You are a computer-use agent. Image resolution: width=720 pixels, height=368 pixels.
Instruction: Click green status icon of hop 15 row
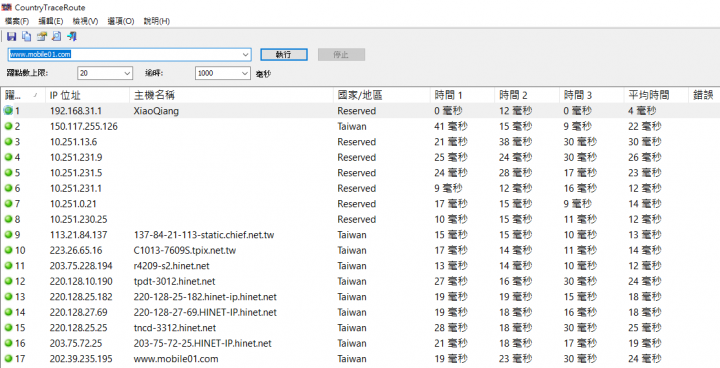coord(8,328)
